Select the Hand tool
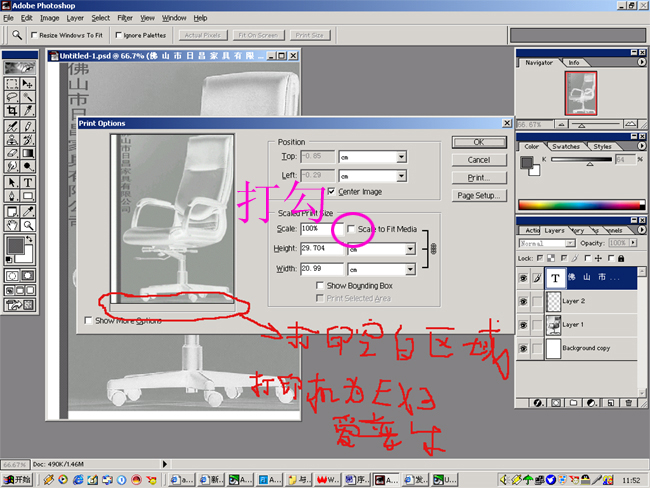The image size is (650, 488). coord(12,225)
